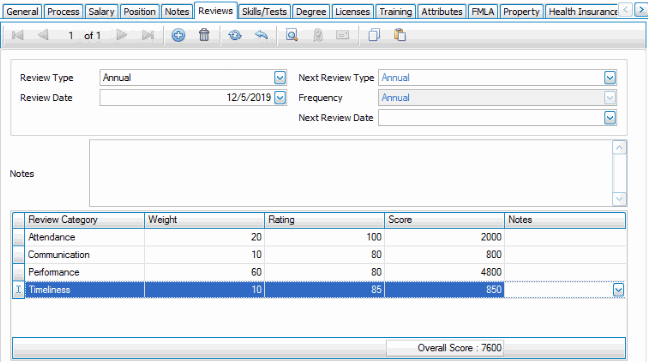Viewport: 648px width, 362px height.
Task: Click the undo arrow icon
Action: click(261, 36)
